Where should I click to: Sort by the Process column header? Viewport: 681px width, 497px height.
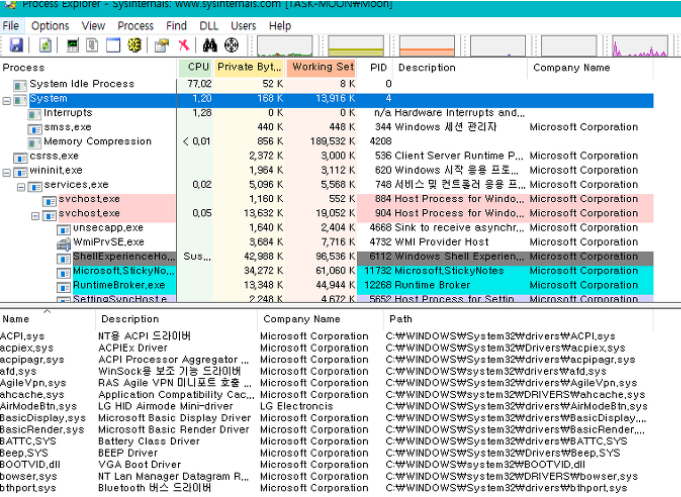pyautogui.click(x=88, y=67)
